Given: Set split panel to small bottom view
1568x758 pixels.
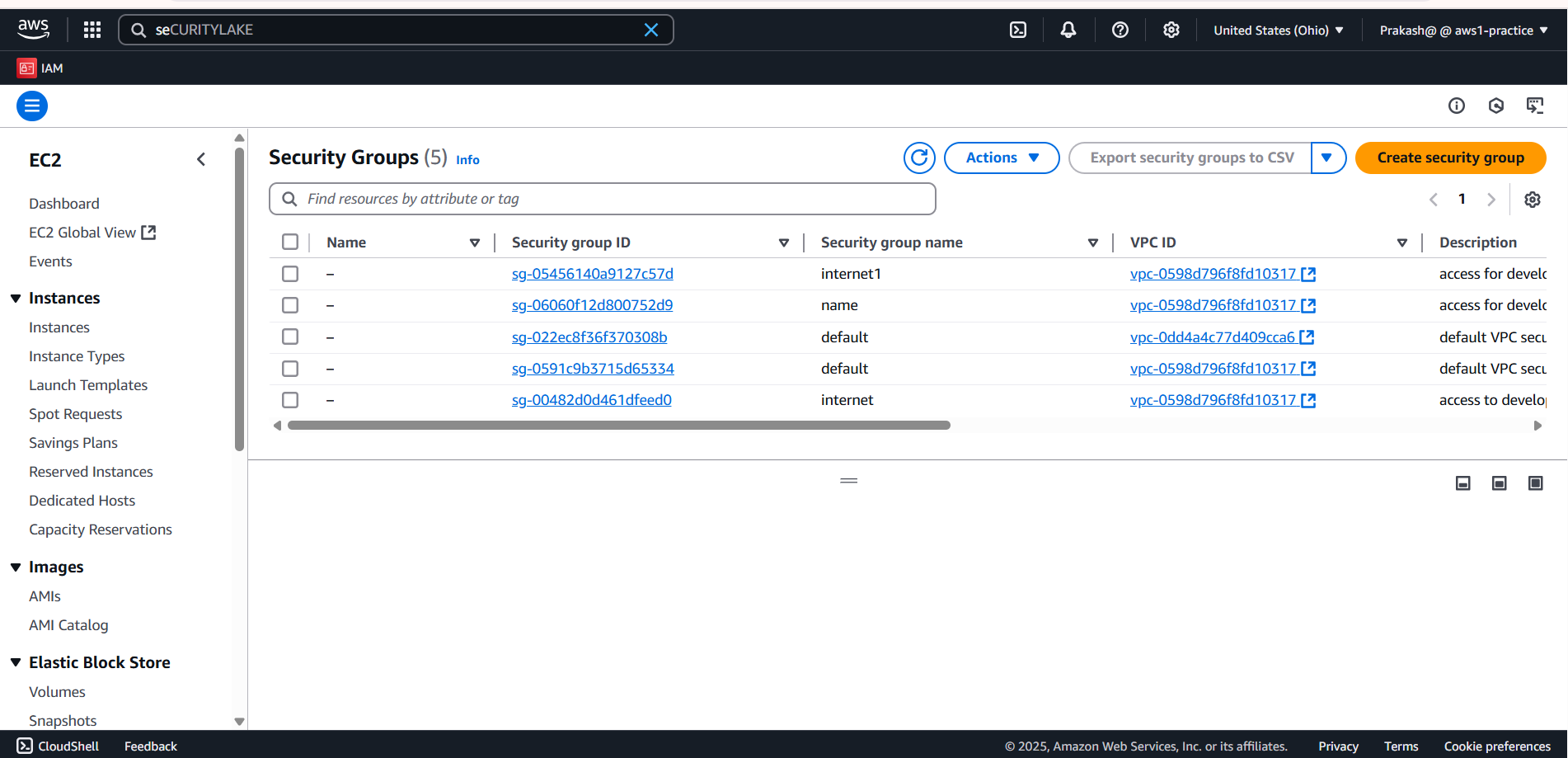Looking at the screenshot, I should click(1463, 483).
